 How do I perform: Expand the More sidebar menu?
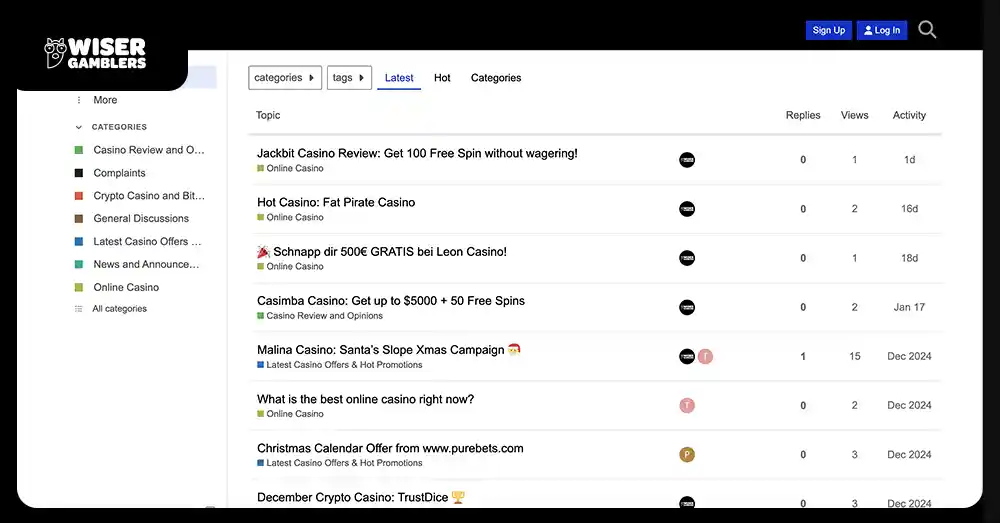[x=105, y=100]
